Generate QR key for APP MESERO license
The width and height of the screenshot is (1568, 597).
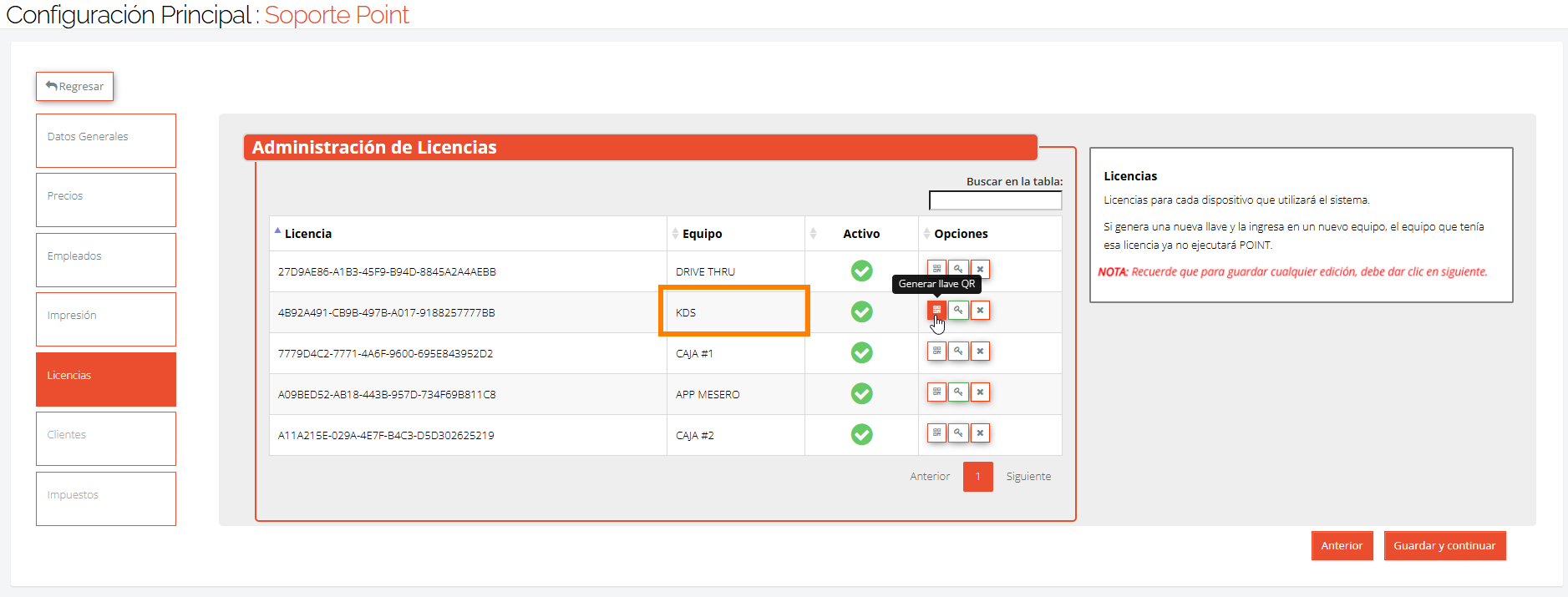pyautogui.click(x=936, y=392)
